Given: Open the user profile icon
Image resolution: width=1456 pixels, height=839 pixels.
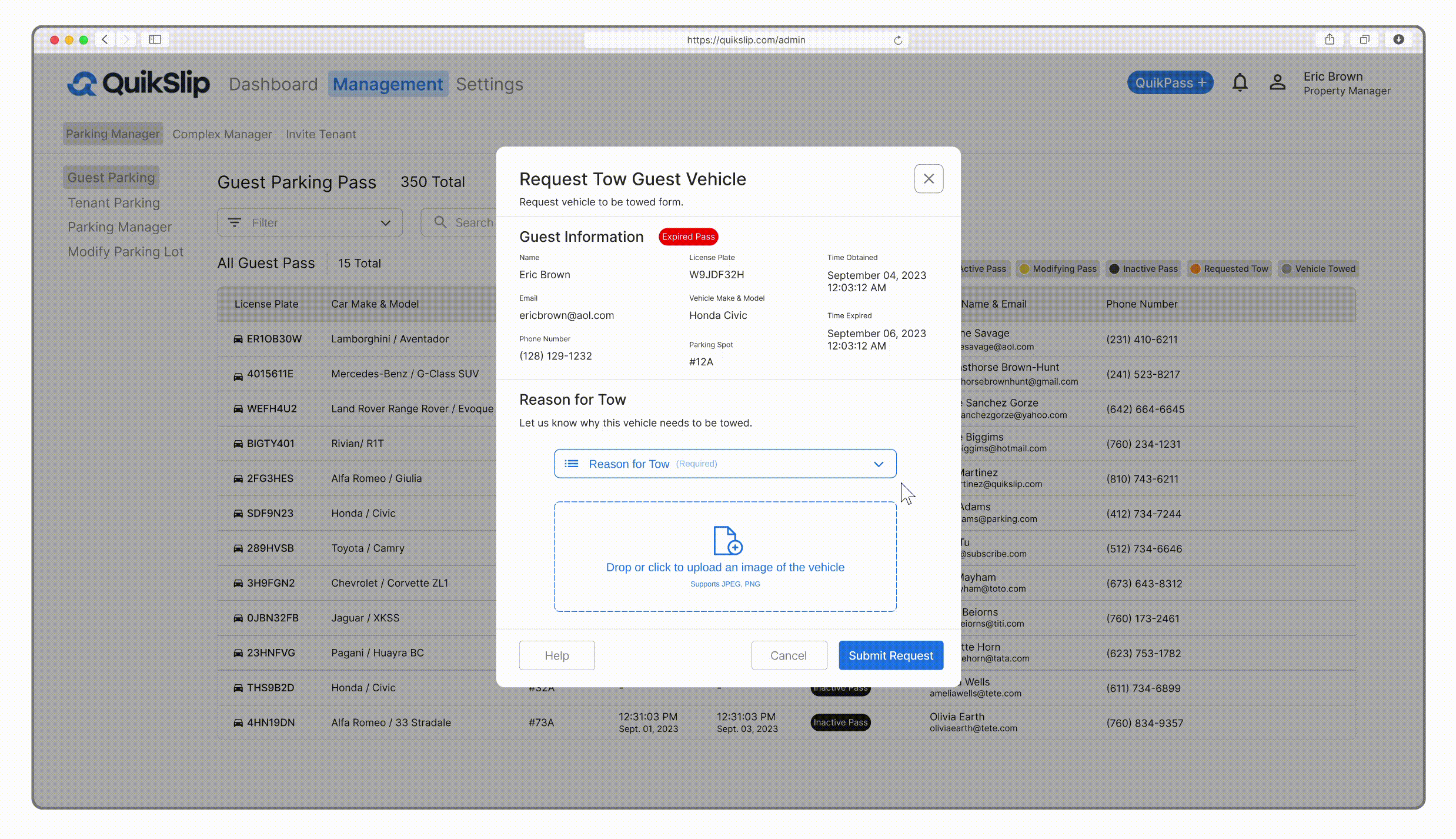Looking at the screenshot, I should tap(1277, 83).
